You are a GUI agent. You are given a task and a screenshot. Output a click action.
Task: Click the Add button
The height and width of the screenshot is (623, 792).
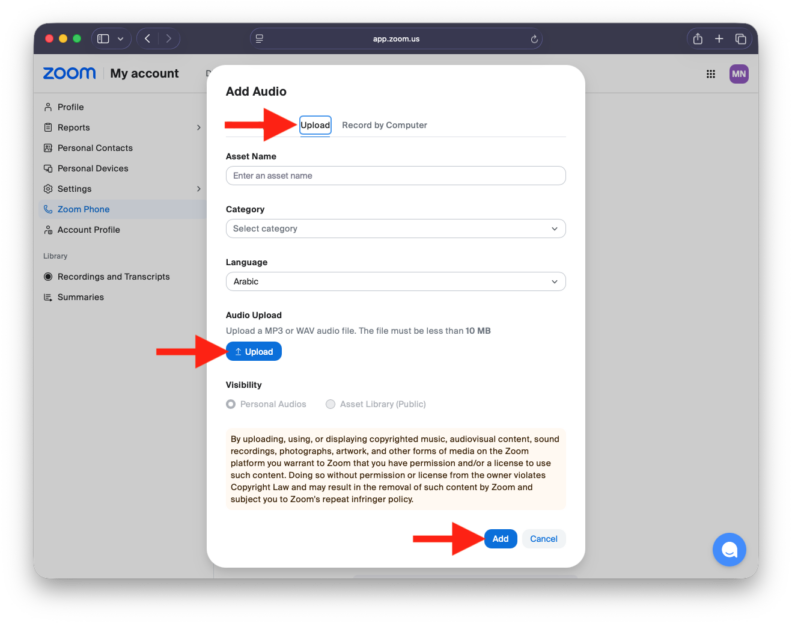point(500,539)
